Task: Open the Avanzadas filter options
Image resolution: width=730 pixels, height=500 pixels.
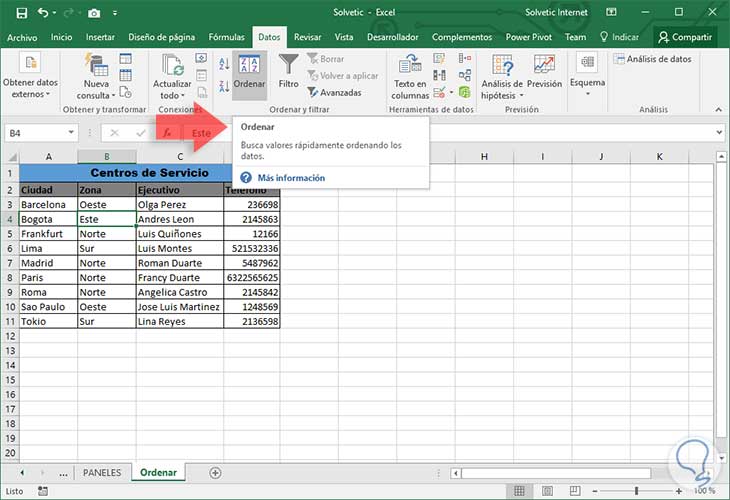Action: (x=334, y=92)
